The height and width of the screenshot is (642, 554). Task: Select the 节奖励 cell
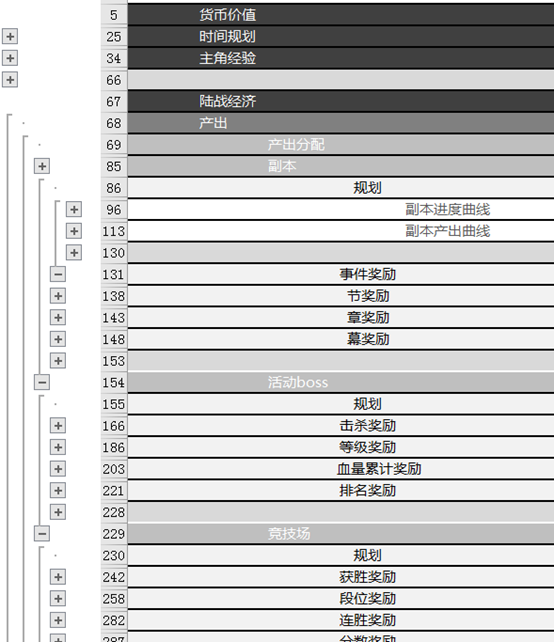[x=341, y=296]
